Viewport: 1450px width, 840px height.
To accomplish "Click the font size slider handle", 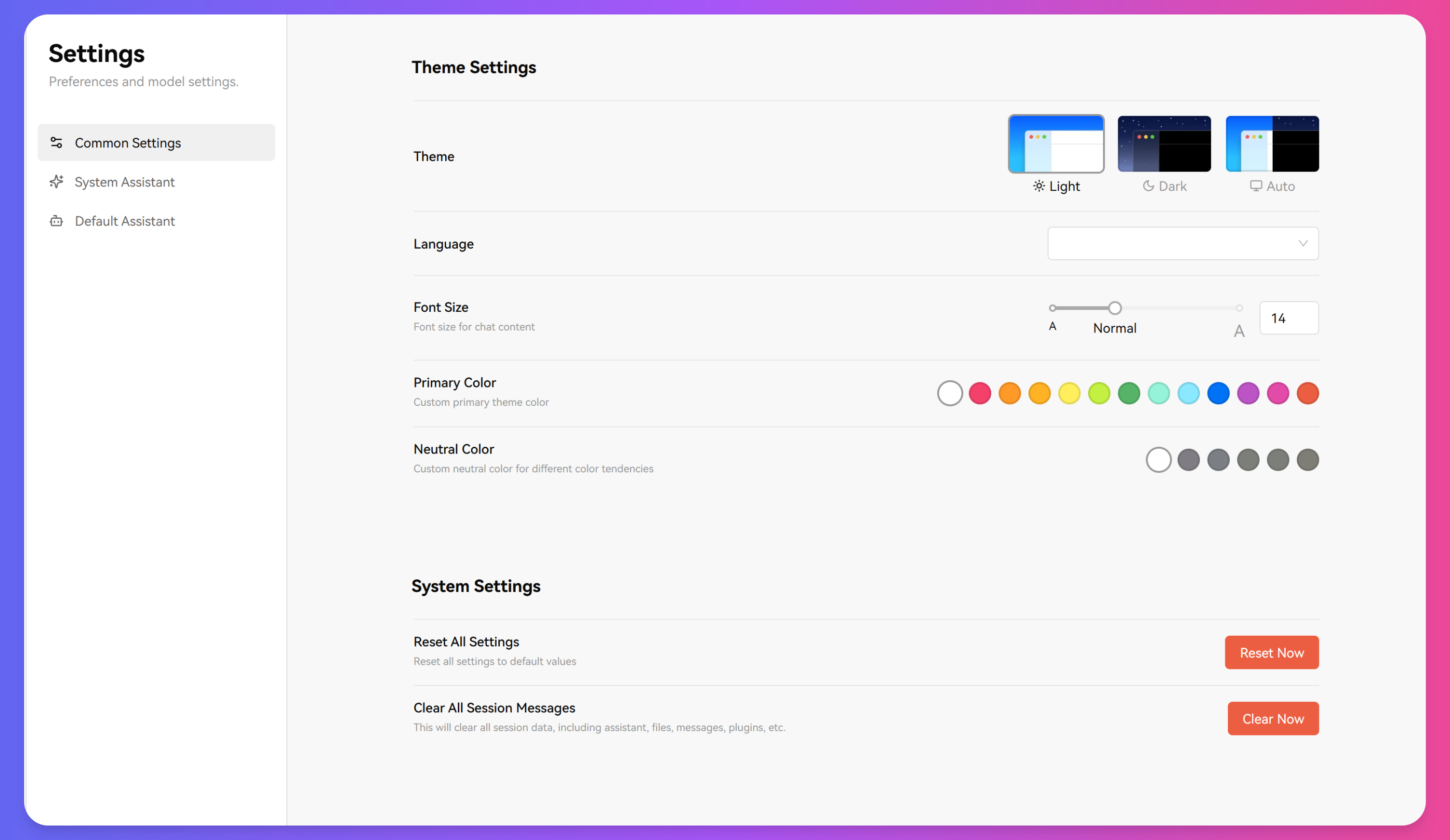I will (1115, 308).
